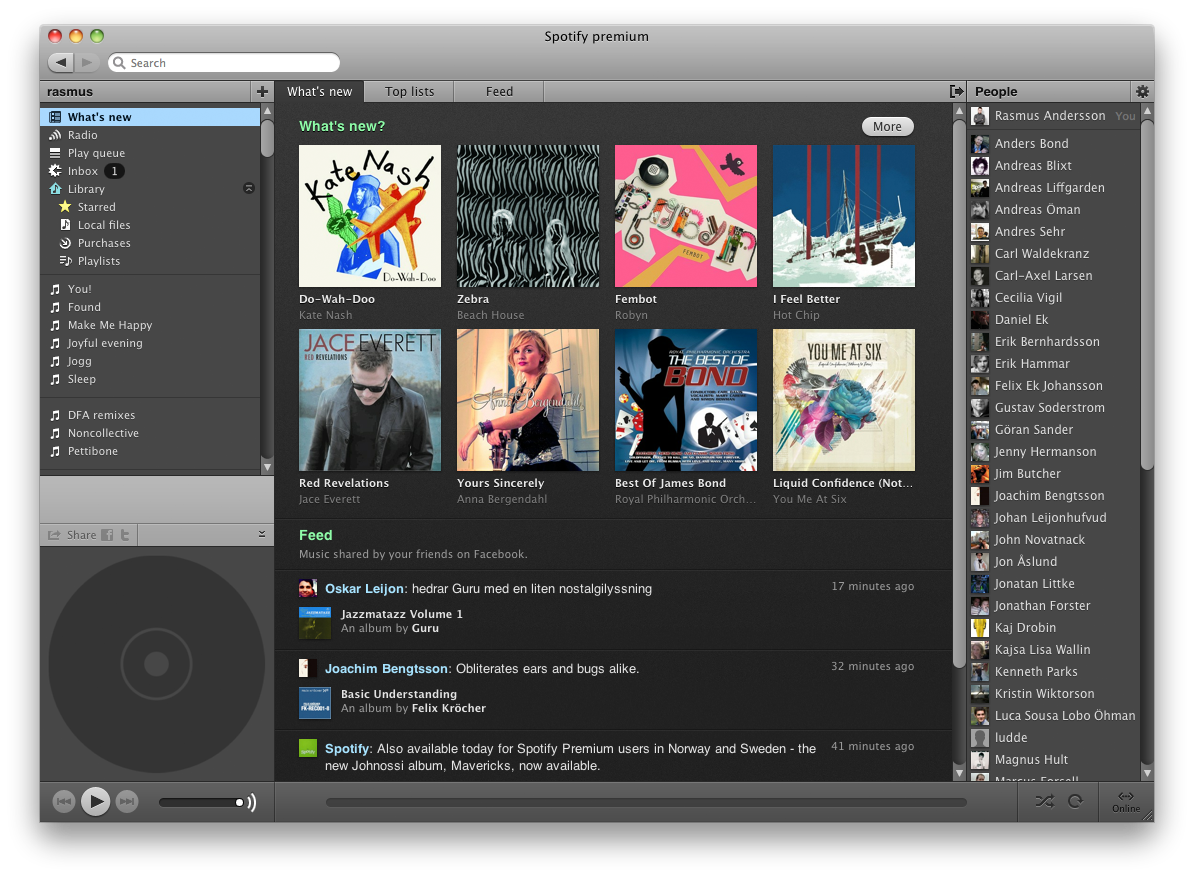This screenshot has width=1194, height=877.
Task: Share to Twitter icon
Action: [x=125, y=535]
